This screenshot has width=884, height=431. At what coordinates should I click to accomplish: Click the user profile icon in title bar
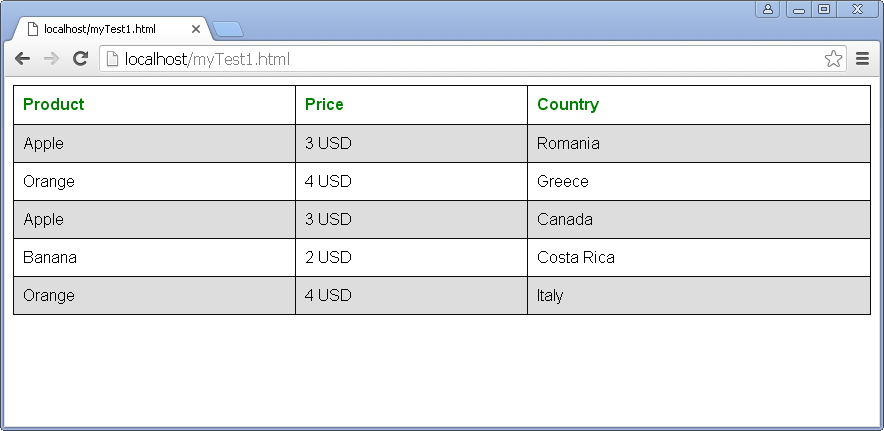tap(768, 9)
